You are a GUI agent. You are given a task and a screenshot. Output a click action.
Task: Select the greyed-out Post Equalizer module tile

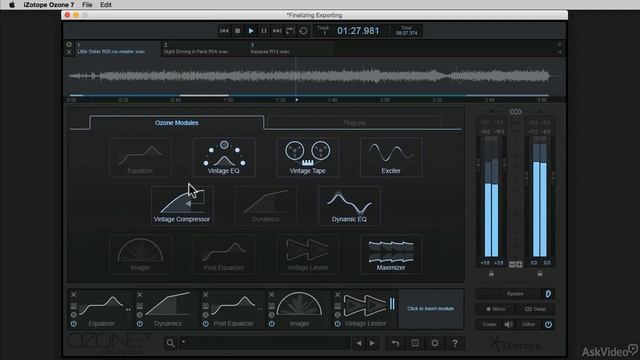point(224,254)
